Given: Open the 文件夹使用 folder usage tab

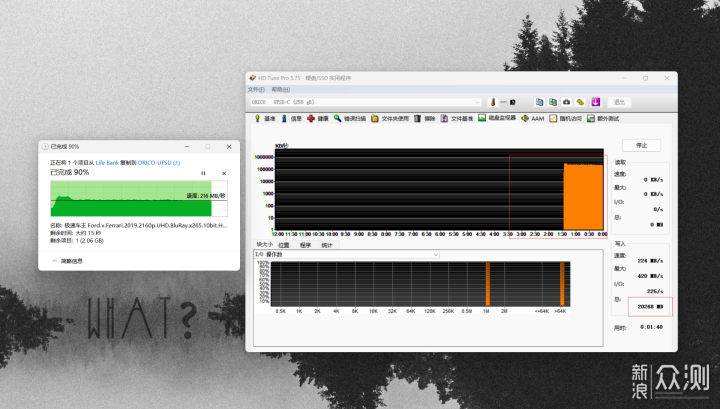Looking at the screenshot, I should tap(390, 118).
